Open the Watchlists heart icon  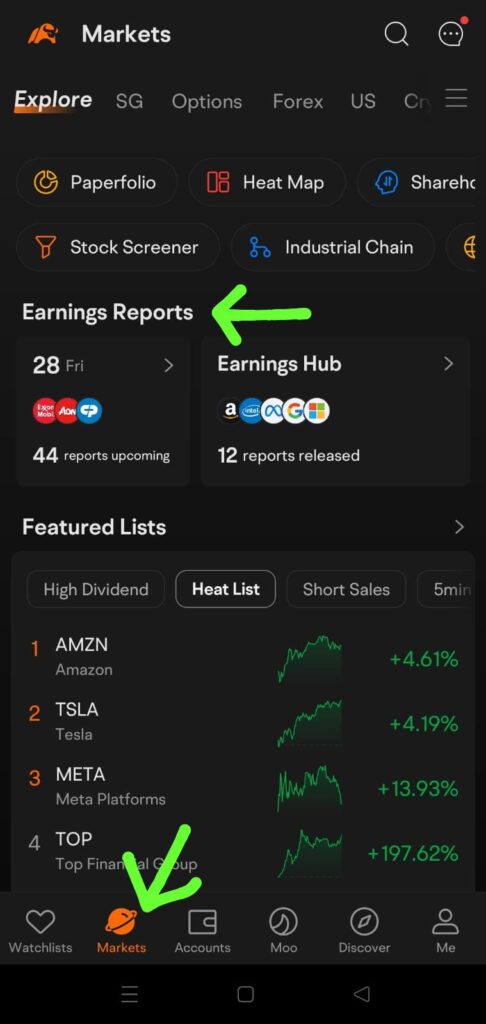click(40, 922)
